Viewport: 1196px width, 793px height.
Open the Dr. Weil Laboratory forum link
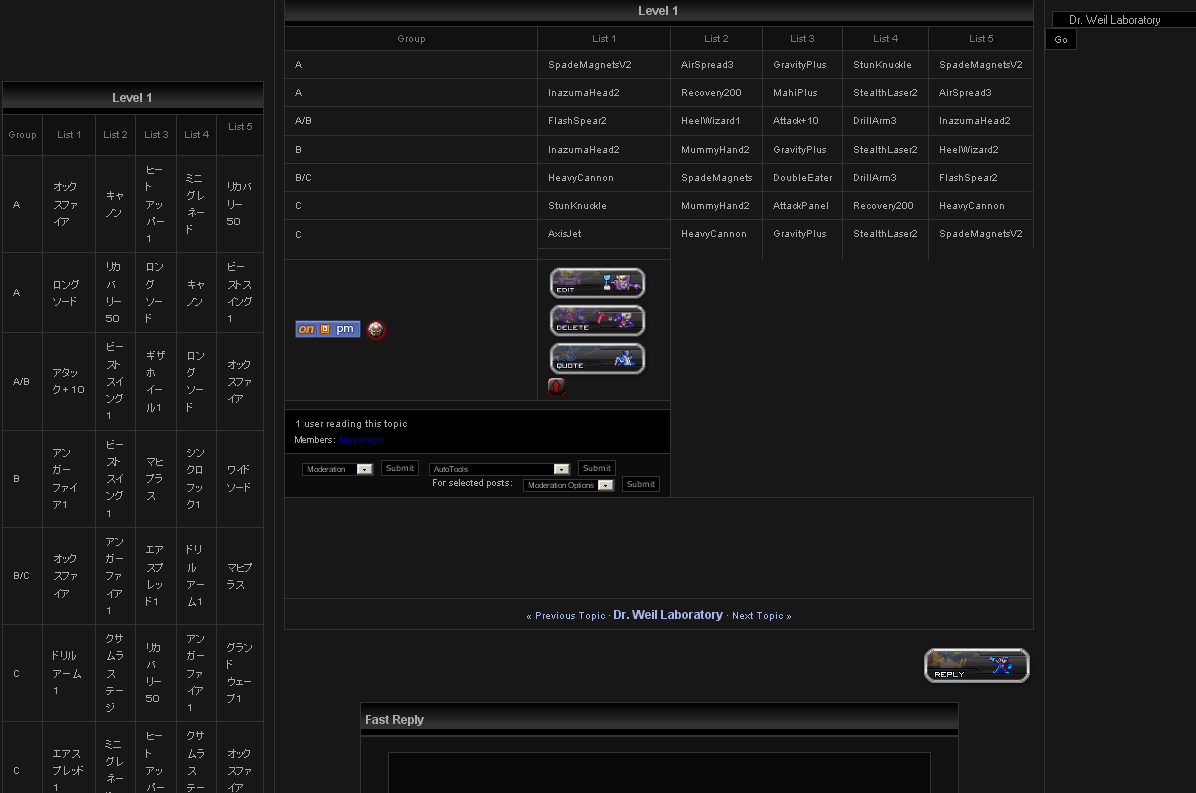(668, 615)
